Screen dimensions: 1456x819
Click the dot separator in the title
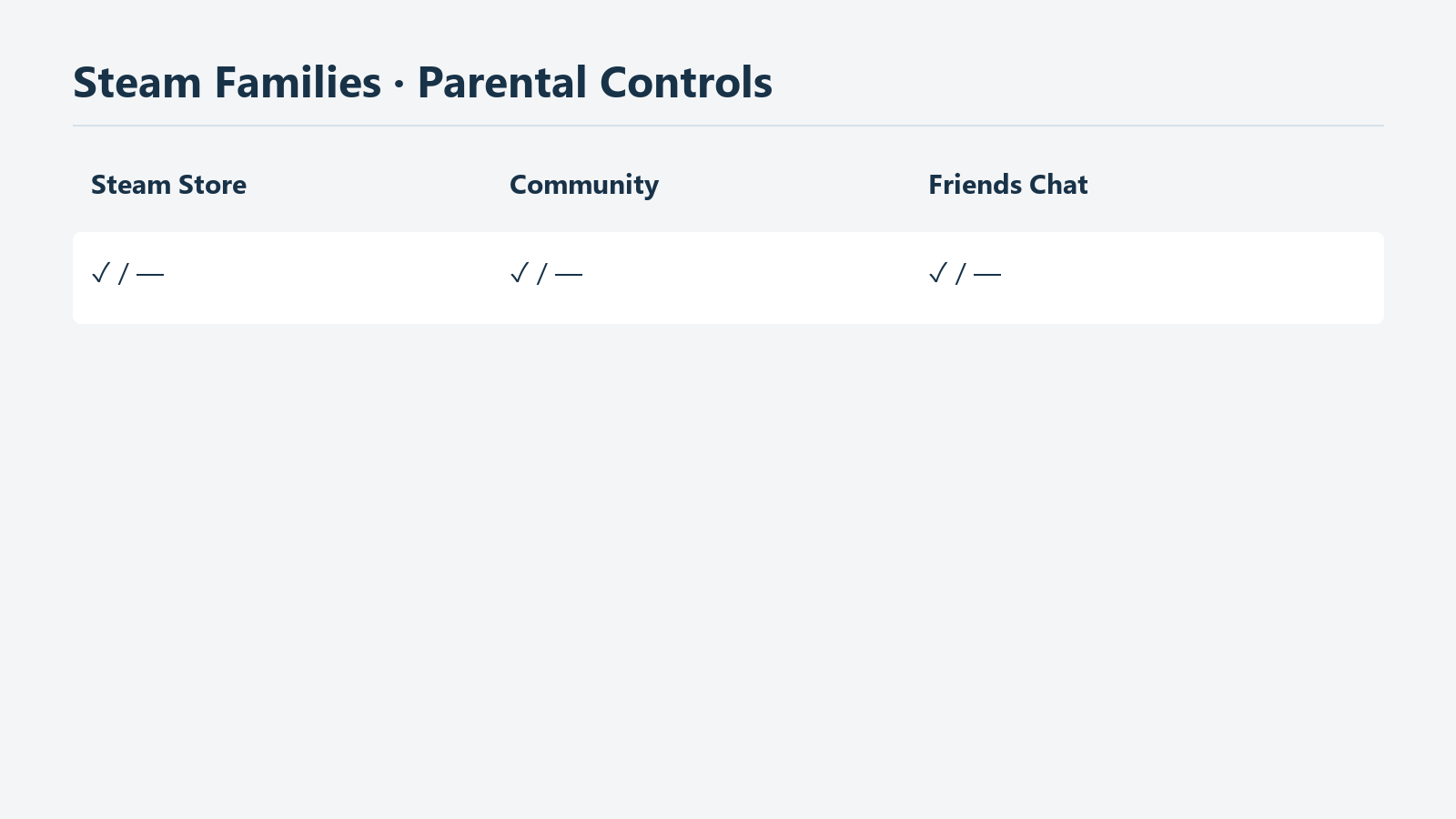[x=399, y=85]
